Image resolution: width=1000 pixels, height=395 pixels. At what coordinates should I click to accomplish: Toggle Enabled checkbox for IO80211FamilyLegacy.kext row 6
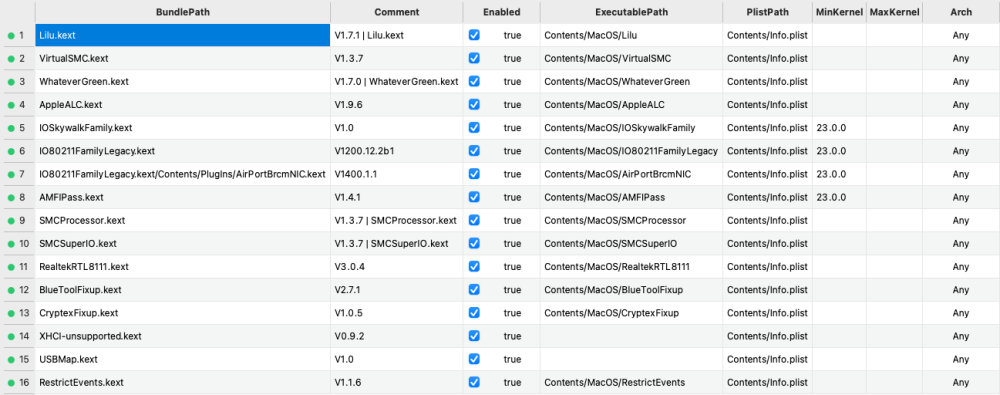click(474, 151)
